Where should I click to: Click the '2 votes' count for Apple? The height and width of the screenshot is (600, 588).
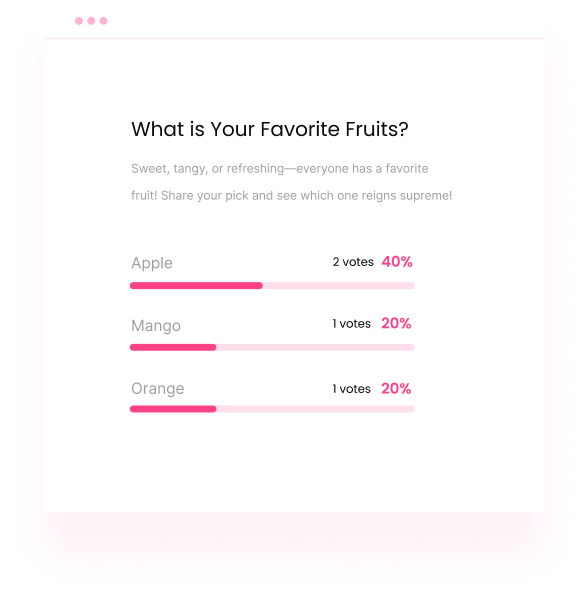coord(353,262)
